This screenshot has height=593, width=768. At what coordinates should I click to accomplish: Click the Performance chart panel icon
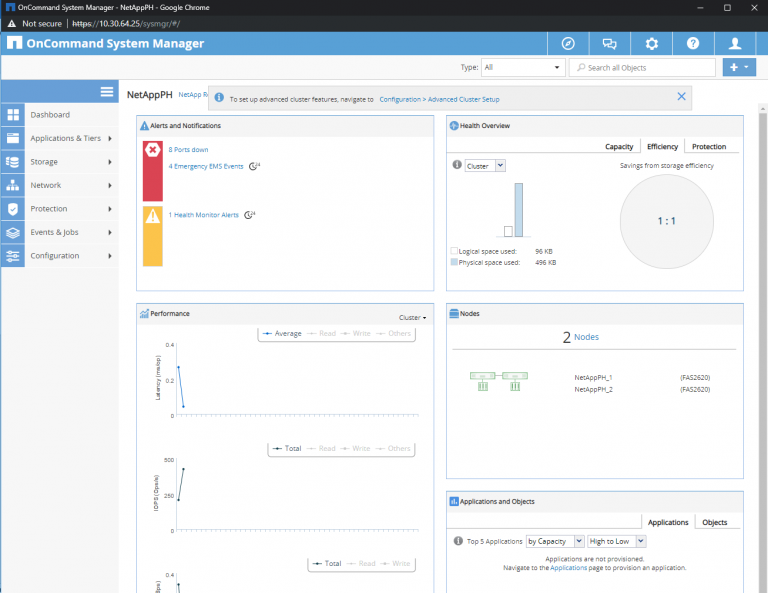pyautogui.click(x=144, y=313)
